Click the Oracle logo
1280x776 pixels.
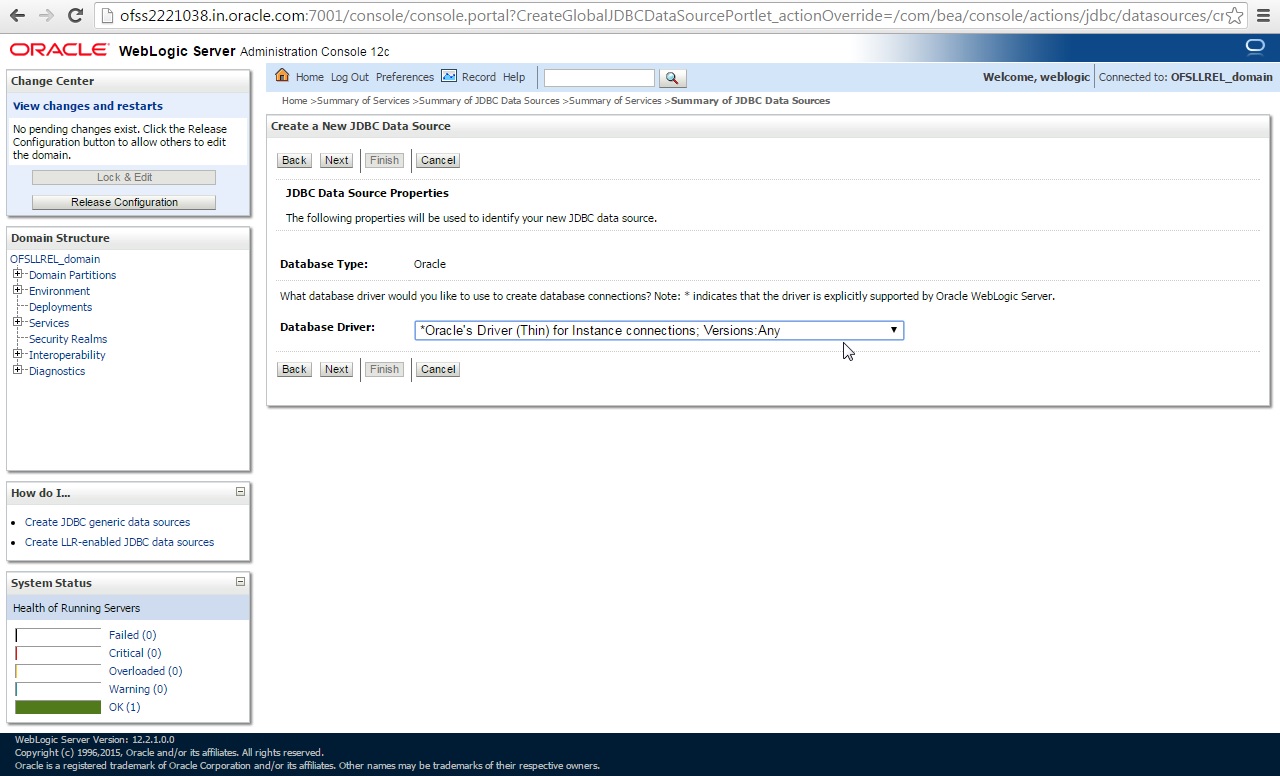tap(59, 50)
